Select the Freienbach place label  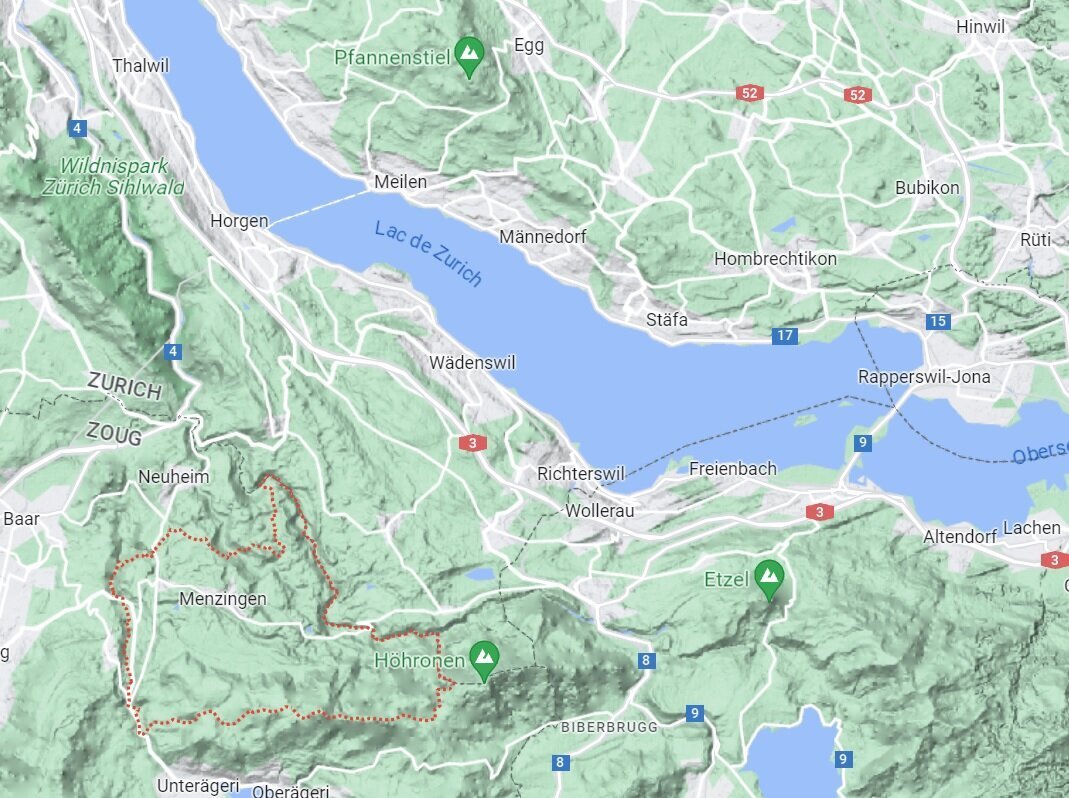pos(733,469)
